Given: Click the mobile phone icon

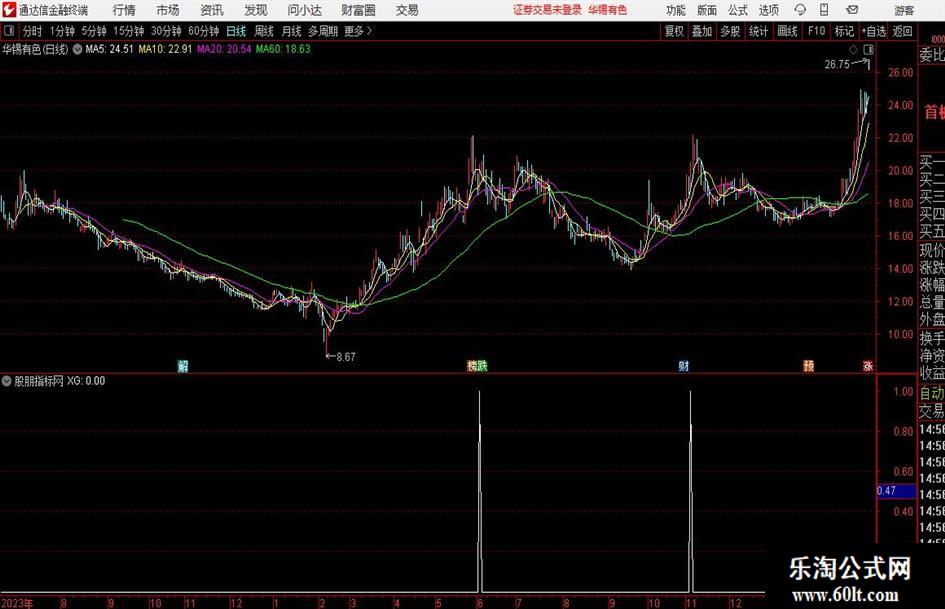Looking at the screenshot, I should pyautogui.click(x=824, y=10).
